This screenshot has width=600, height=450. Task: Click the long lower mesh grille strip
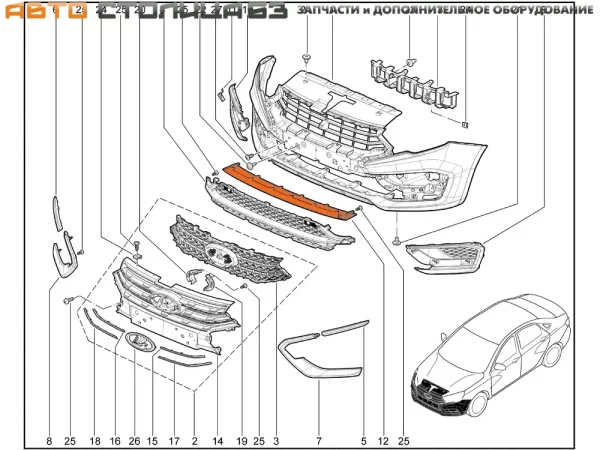tap(280, 215)
